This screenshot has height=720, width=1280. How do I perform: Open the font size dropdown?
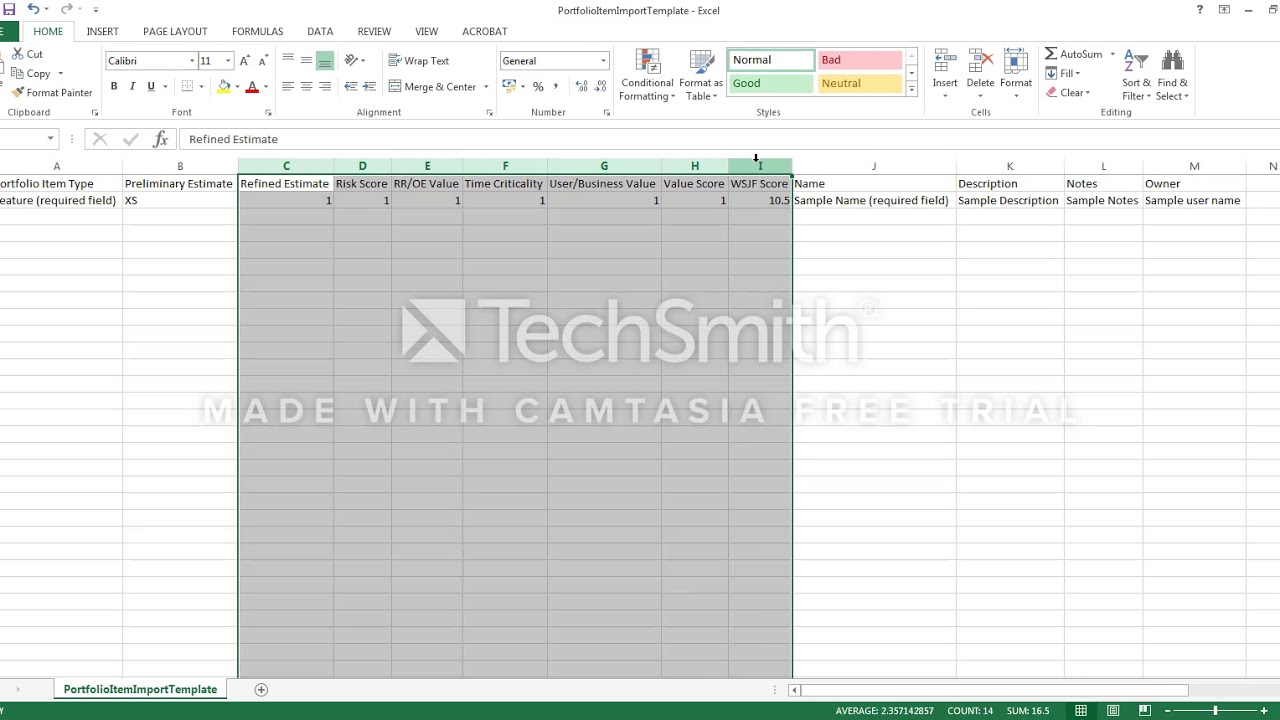pyautogui.click(x=228, y=61)
